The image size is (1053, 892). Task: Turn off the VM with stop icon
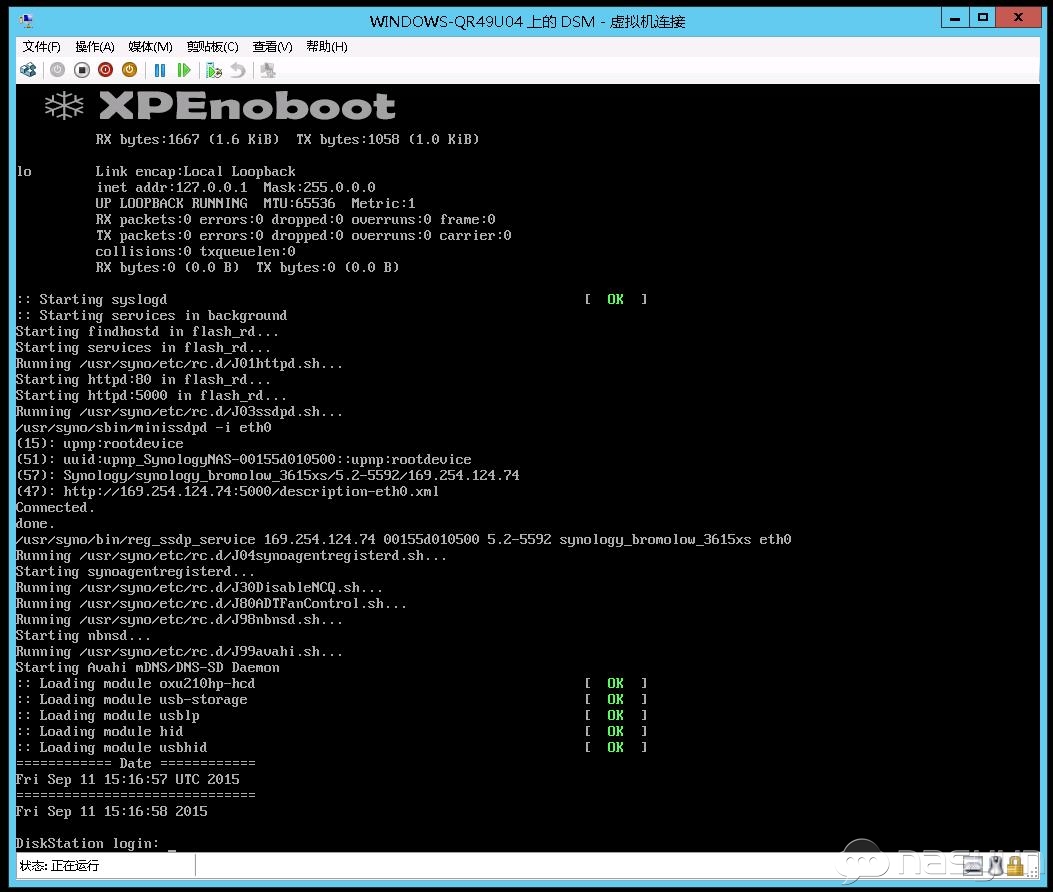(x=82, y=70)
